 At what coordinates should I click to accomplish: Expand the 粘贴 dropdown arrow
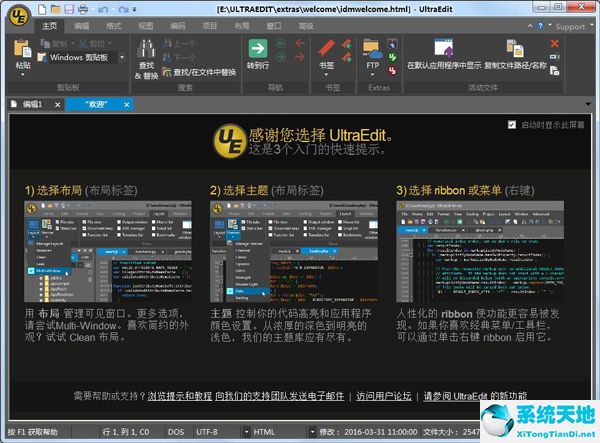pyautogui.click(x=23, y=75)
